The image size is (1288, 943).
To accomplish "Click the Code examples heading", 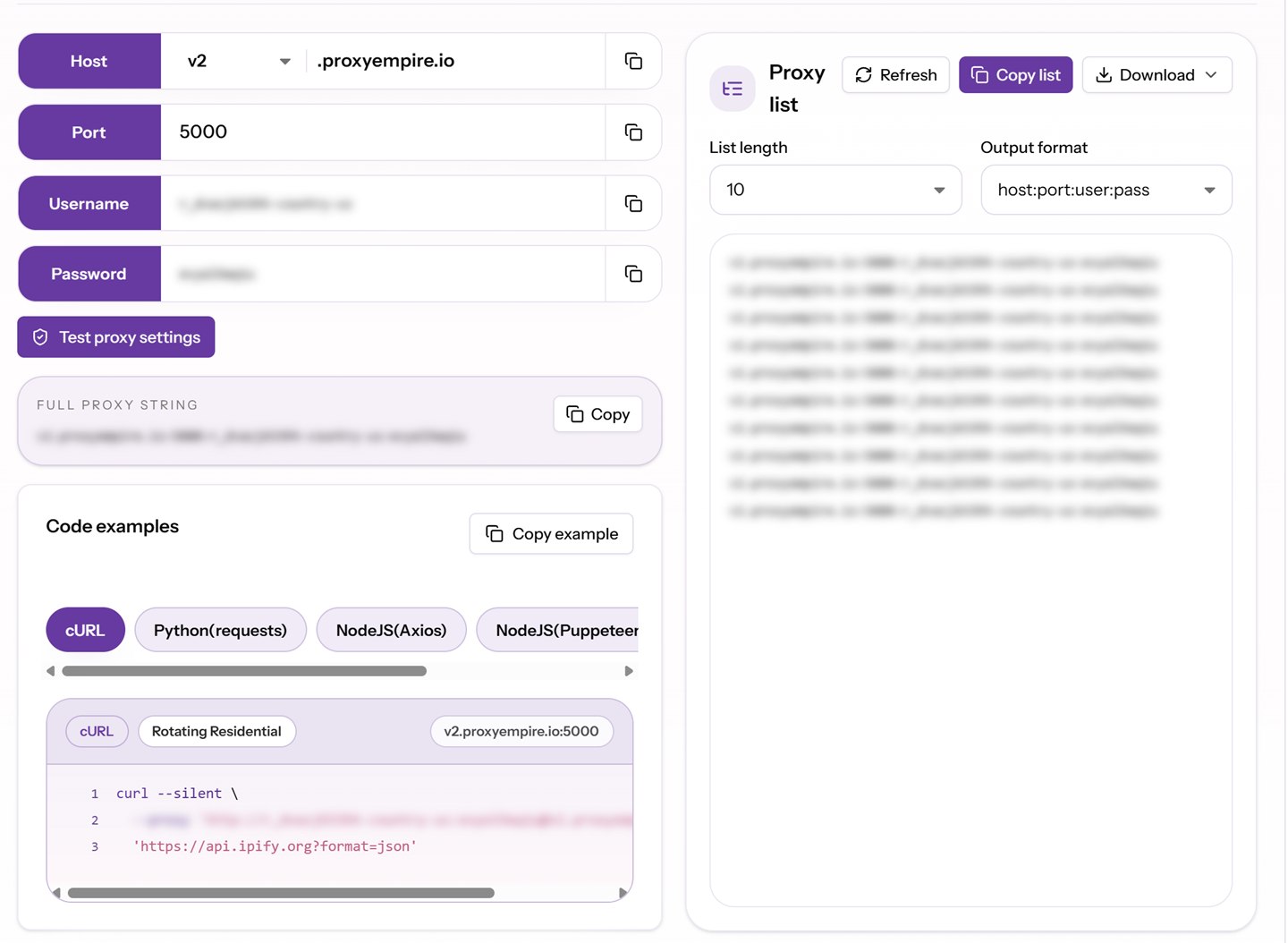I will click(x=113, y=526).
